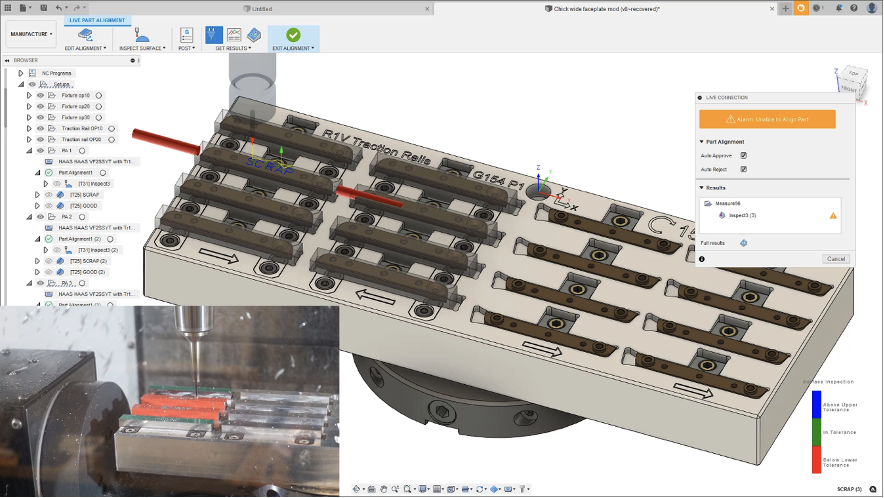Click the results chart icon
This screenshot has width=884, height=498.
[234, 35]
